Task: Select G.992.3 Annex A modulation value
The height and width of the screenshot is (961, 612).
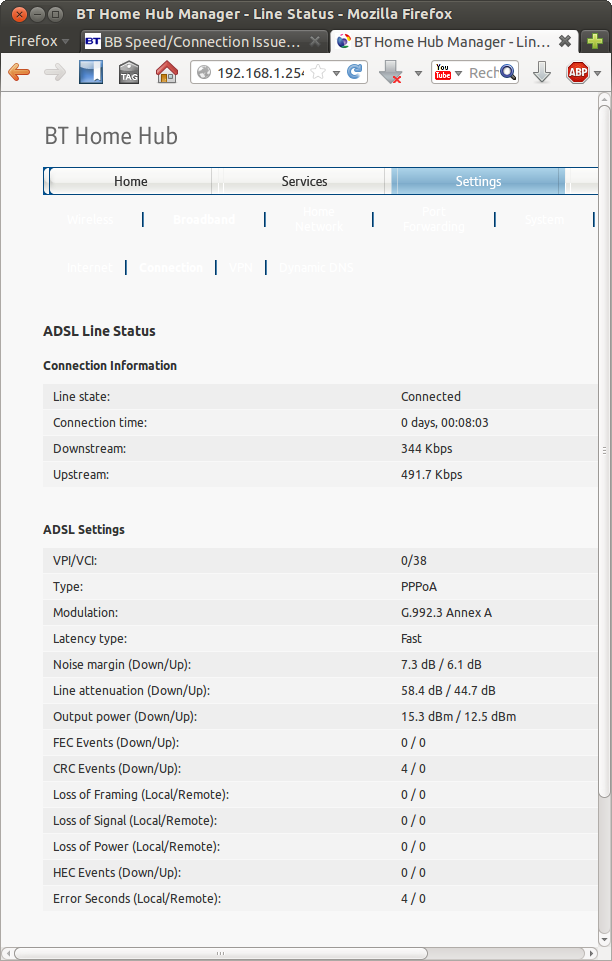Action: point(446,612)
